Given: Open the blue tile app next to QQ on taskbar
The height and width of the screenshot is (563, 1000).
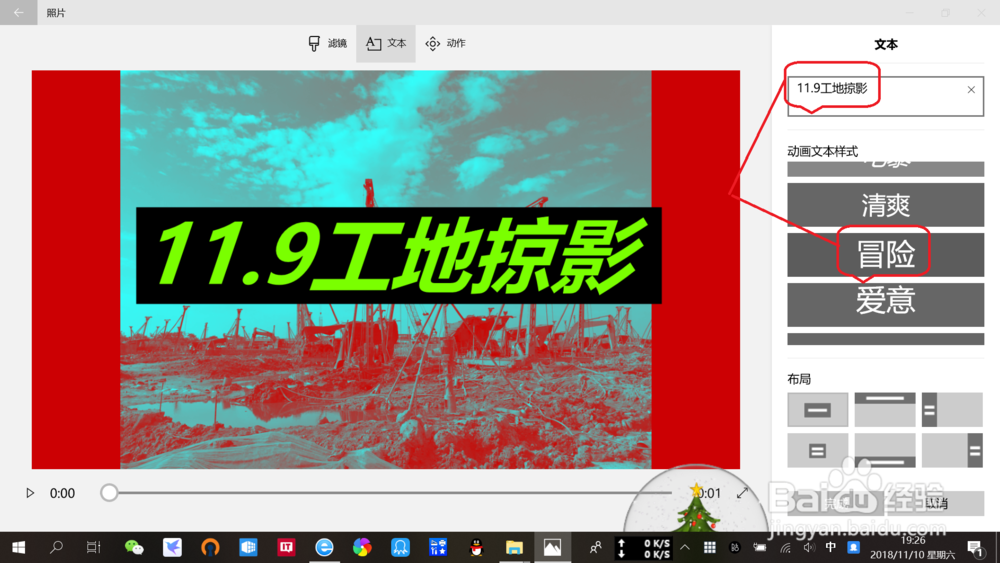Looking at the screenshot, I should point(438,547).
